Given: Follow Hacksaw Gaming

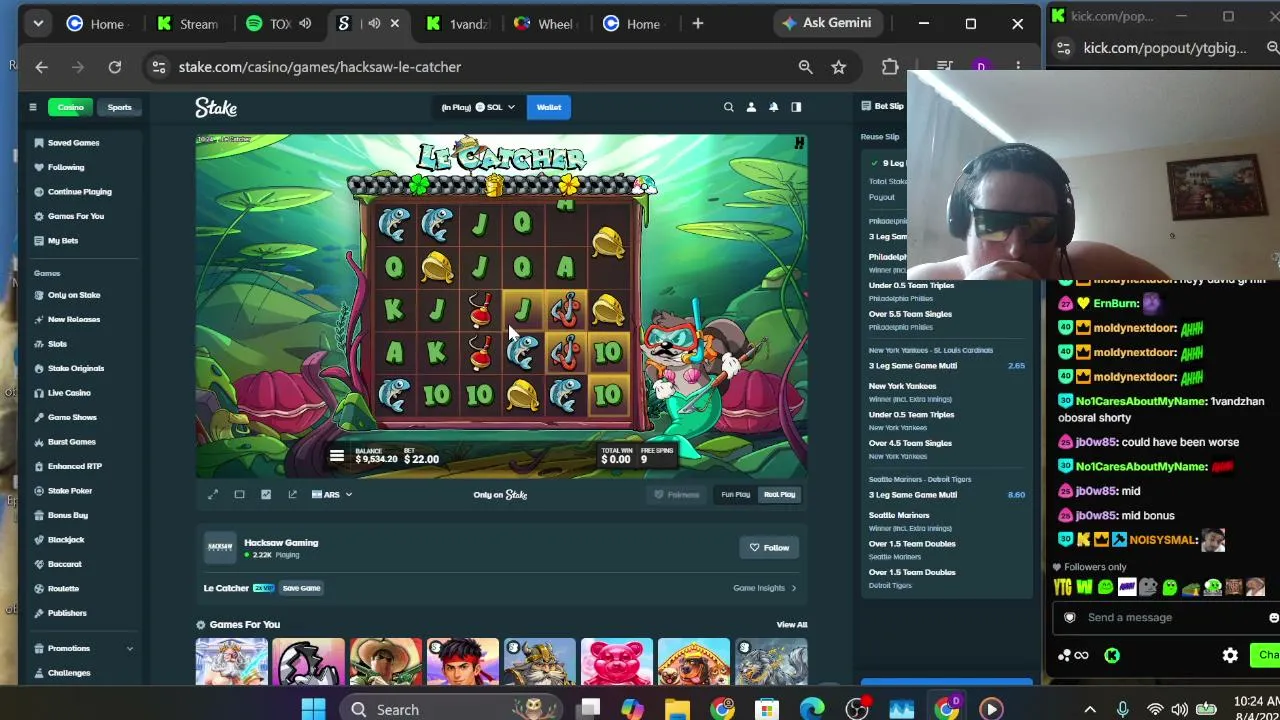Looking at the screenshot, I should coord(770,548).
